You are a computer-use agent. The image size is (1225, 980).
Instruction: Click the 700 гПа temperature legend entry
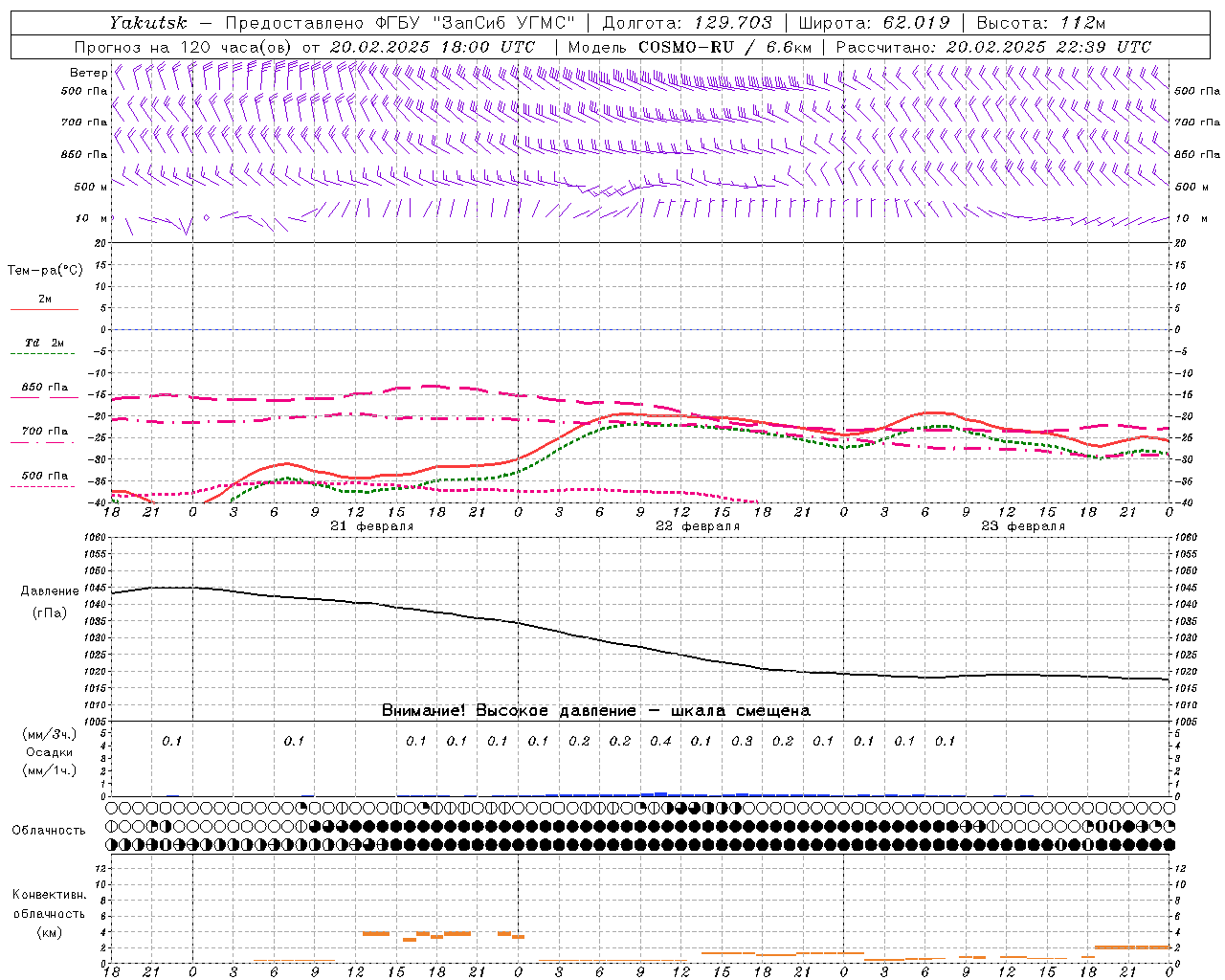[x=45, y=431]
